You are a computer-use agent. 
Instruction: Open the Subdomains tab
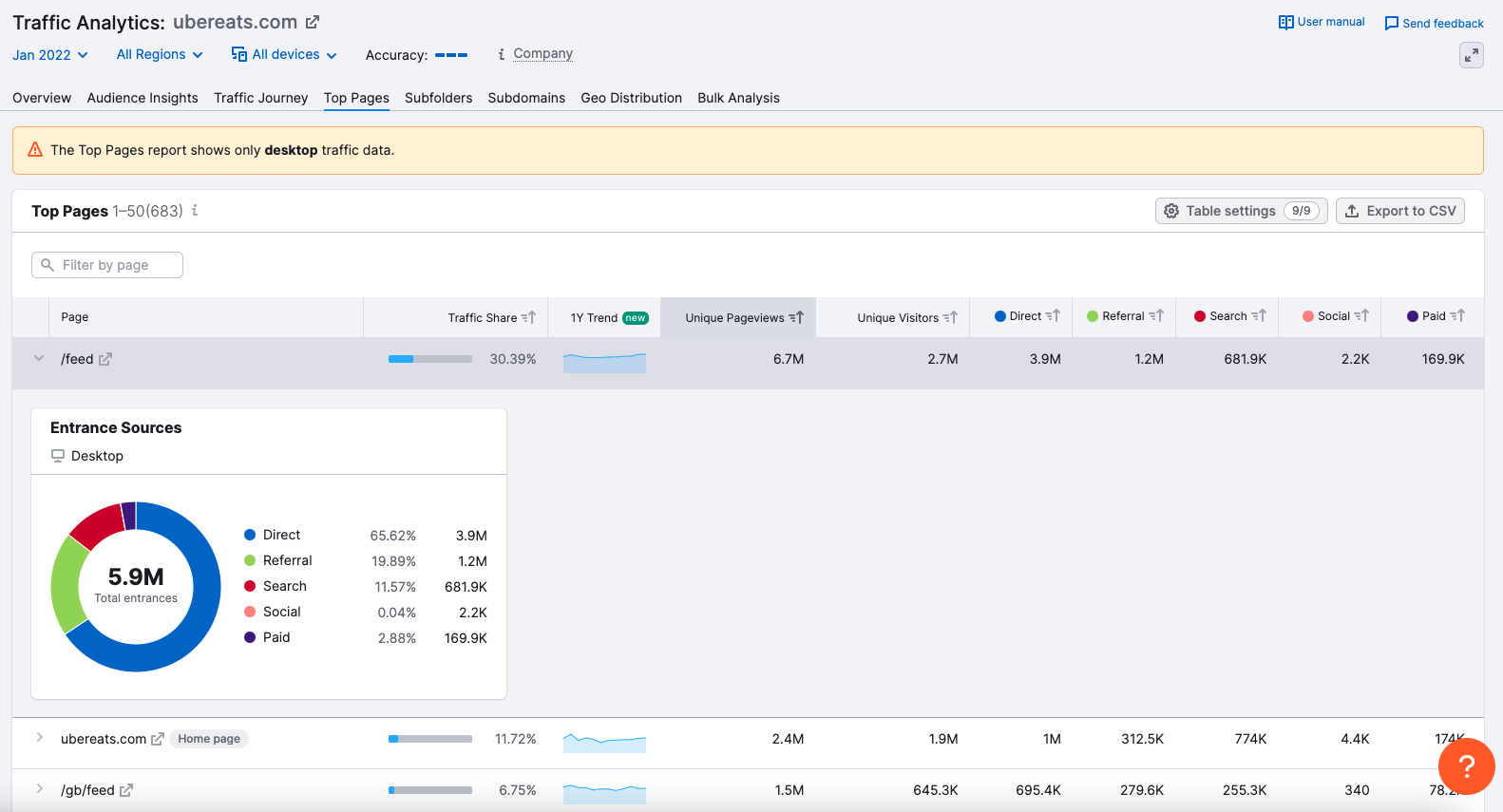pyautogui.click(x=526, y=98)
